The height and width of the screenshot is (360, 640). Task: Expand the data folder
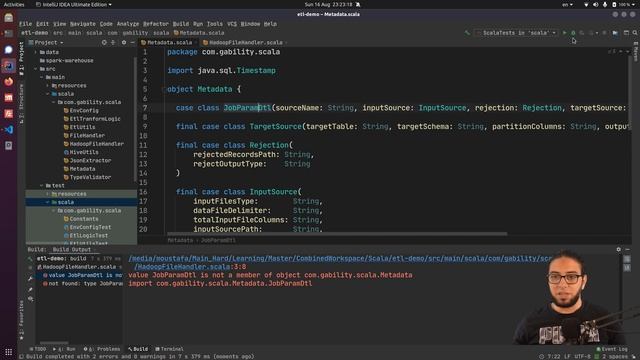pos(36,52)
